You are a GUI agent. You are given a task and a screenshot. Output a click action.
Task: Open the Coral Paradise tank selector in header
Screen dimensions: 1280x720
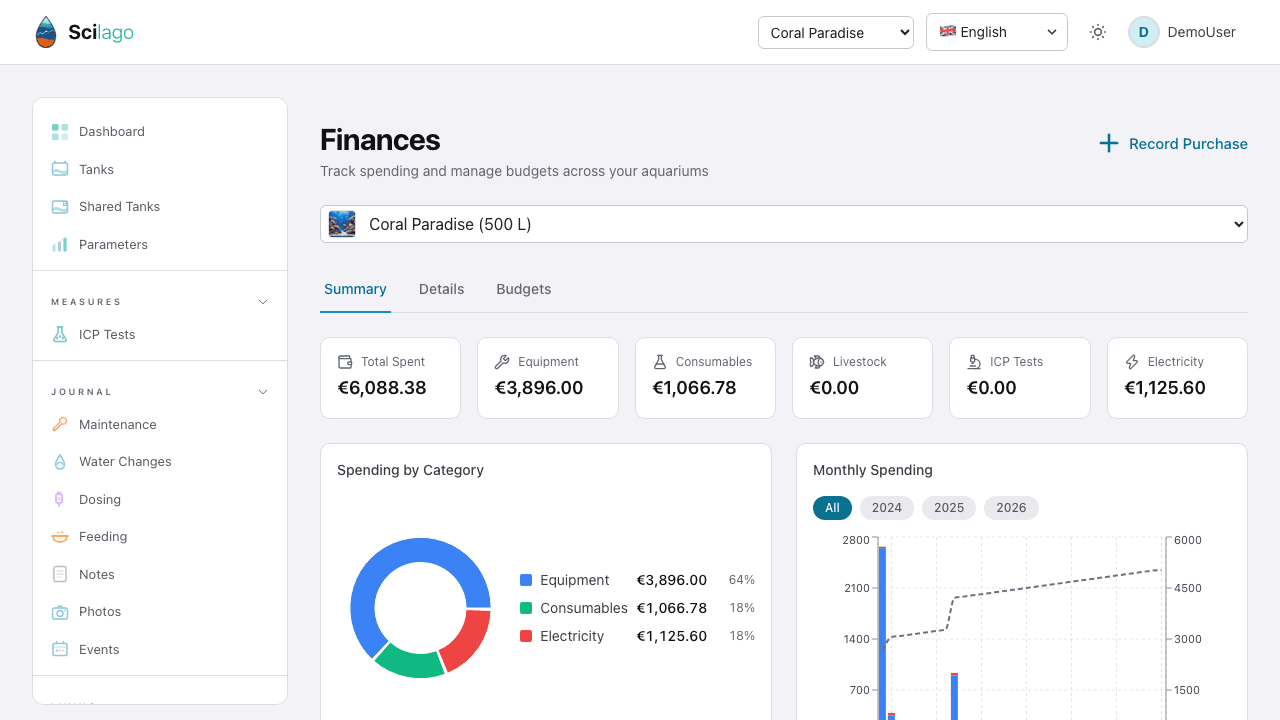point(836,32)
